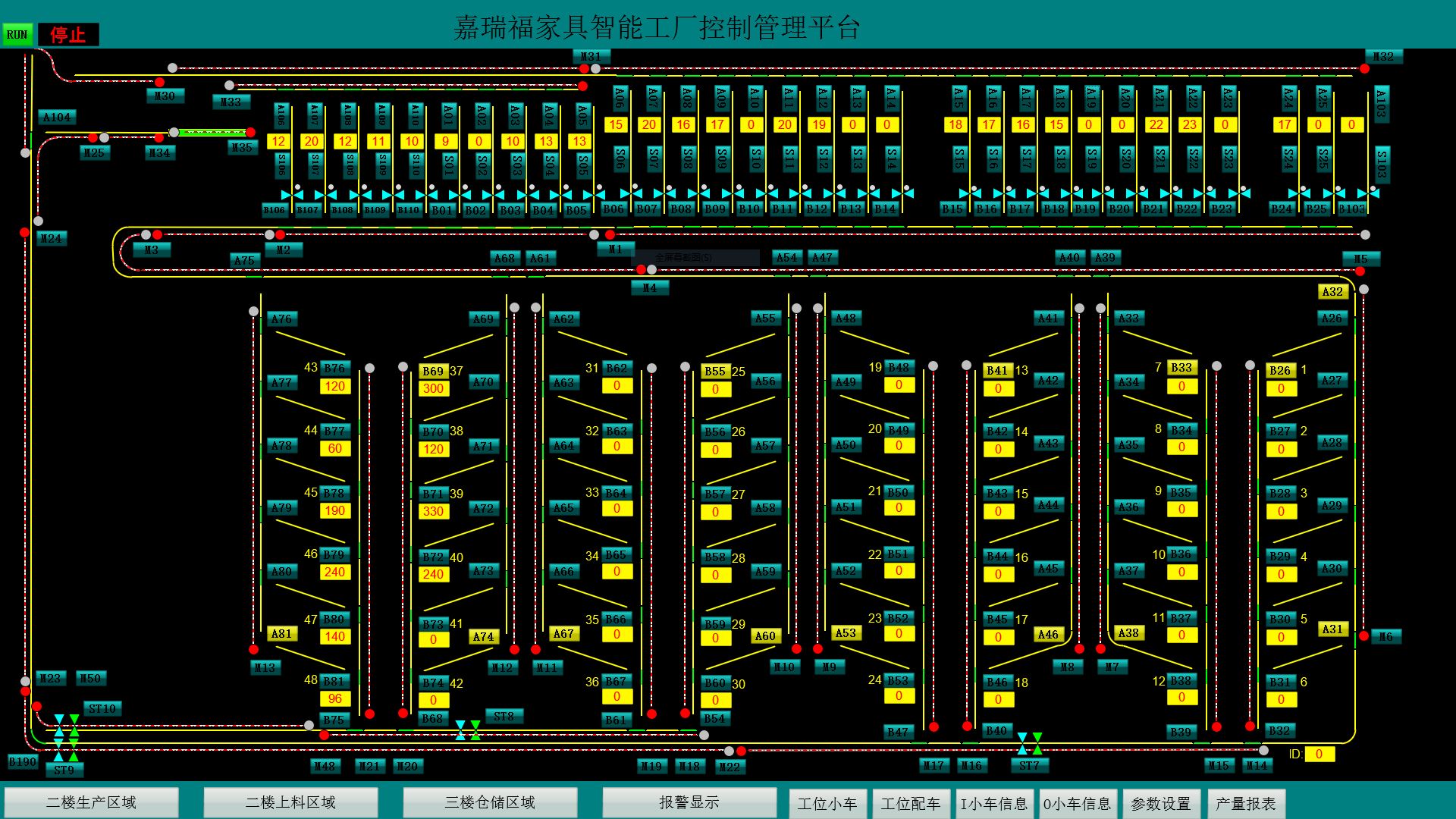Click the ID input field
1456x819 pixels.
[x=1319, y=754]
